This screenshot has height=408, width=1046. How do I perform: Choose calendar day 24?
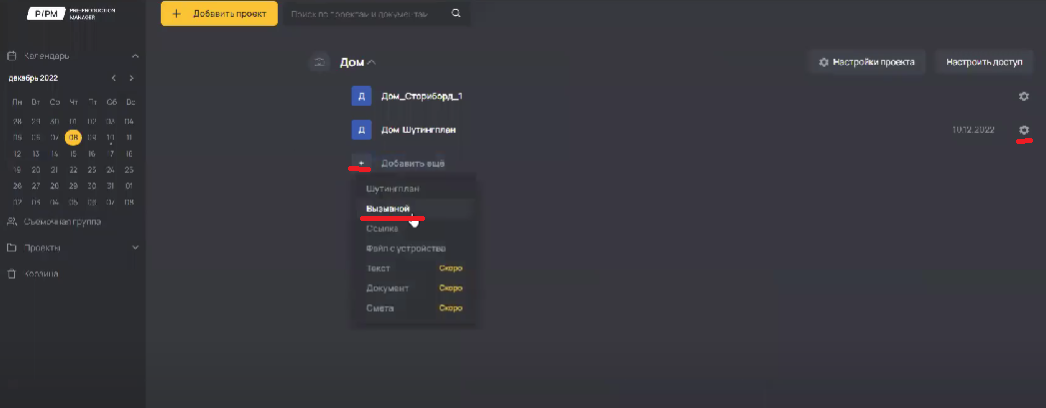click(x=111, y=169)
